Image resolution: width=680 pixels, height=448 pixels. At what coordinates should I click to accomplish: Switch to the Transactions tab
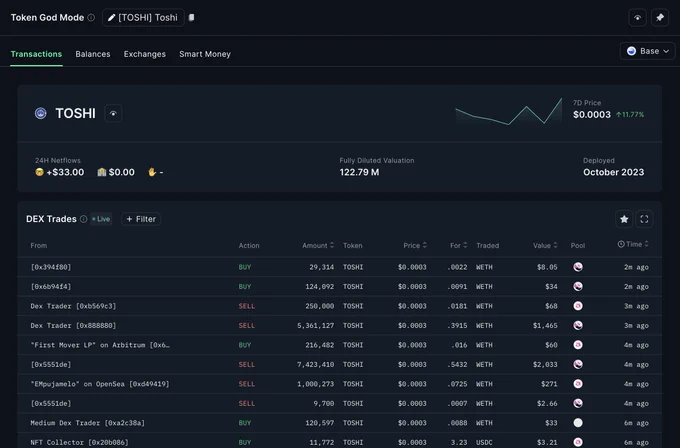(x=36, y=54)
